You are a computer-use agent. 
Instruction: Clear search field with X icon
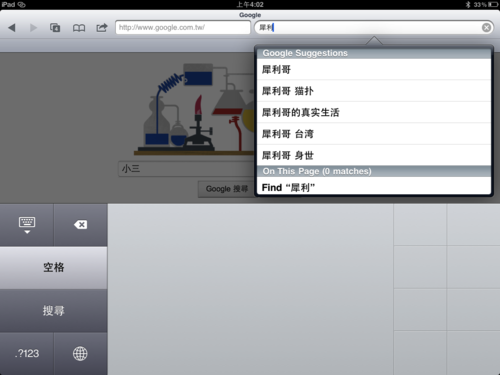486,28
